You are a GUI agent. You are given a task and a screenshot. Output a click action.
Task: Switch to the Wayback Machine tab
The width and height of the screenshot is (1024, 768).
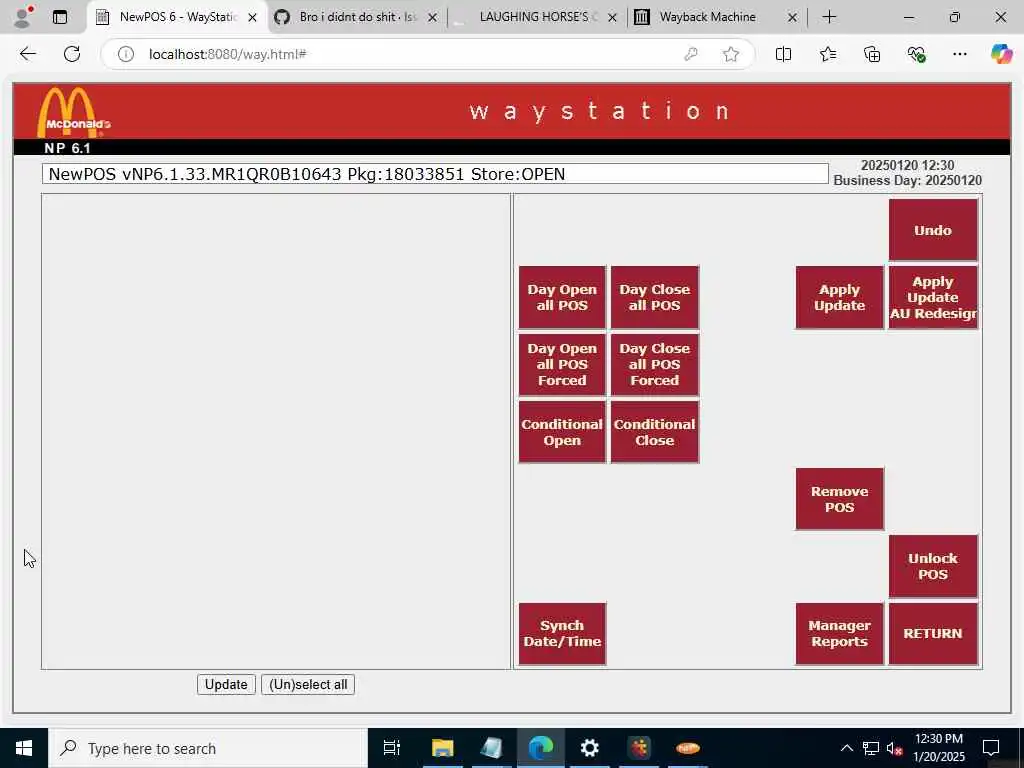(x=716, y=17)
